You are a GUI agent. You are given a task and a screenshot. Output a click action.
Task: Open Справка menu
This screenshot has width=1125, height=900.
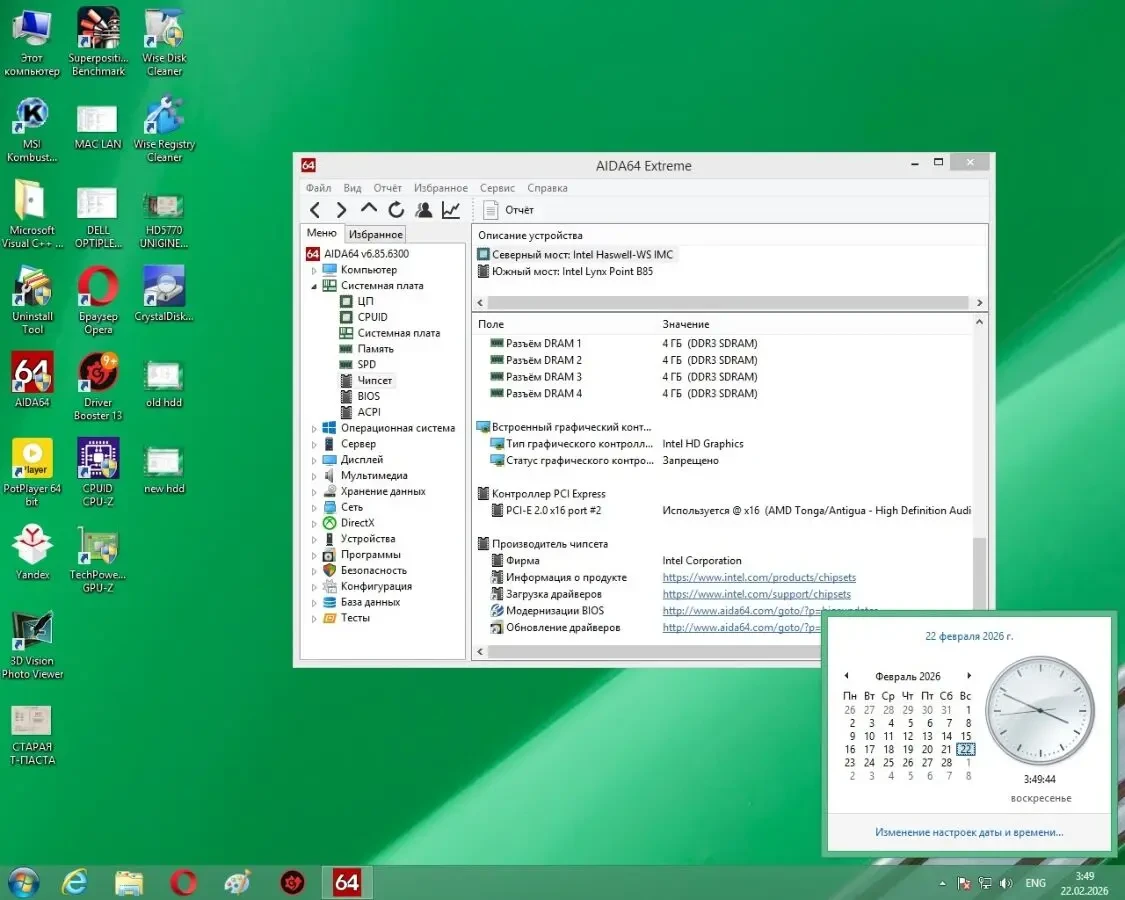[547, 188]
